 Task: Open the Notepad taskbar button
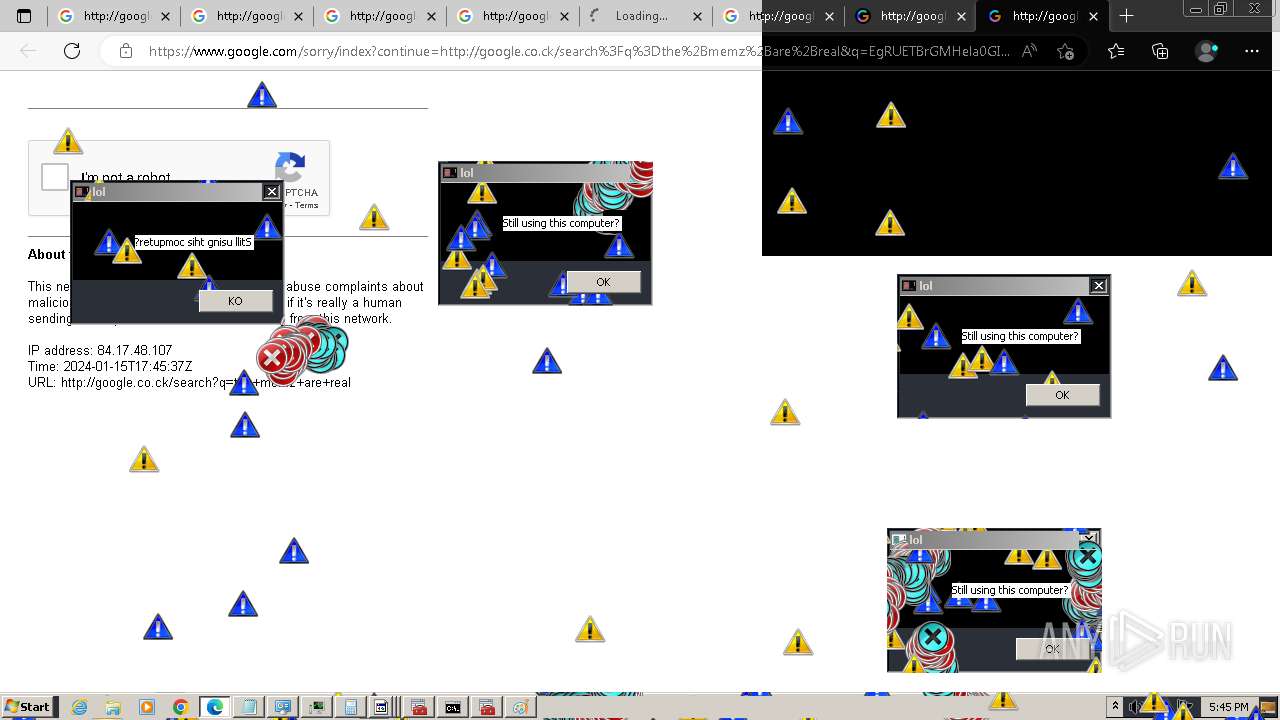(x=248, y=707)
